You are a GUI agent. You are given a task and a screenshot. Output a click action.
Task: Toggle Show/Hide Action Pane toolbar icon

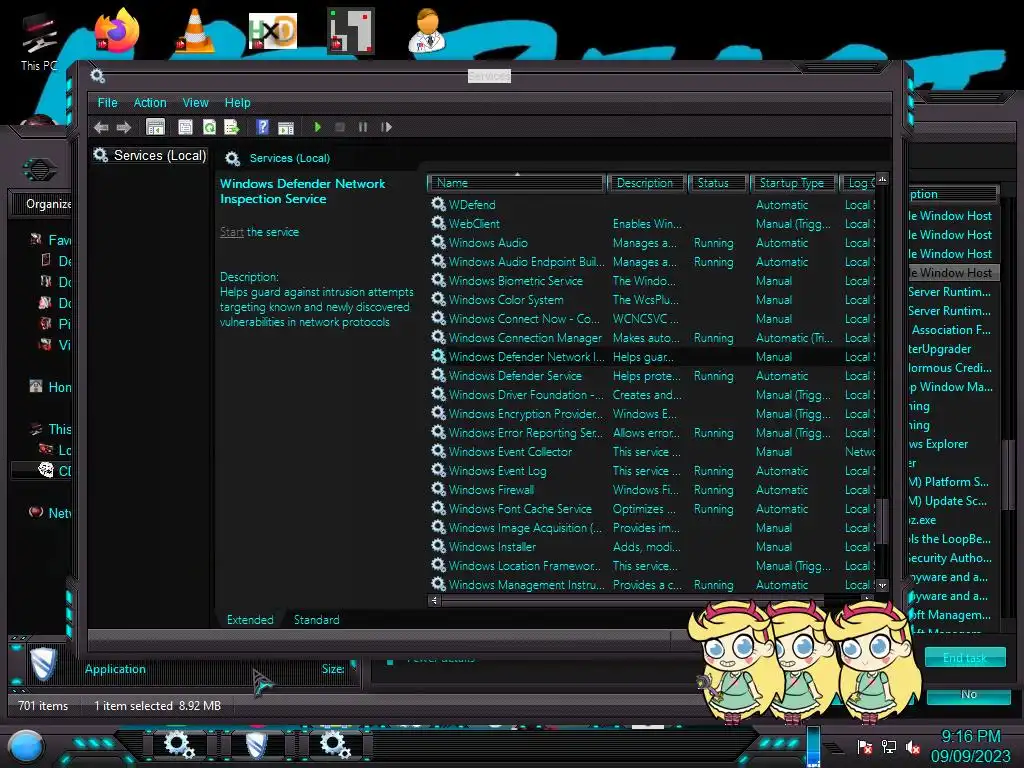click(x=286, y=128)
